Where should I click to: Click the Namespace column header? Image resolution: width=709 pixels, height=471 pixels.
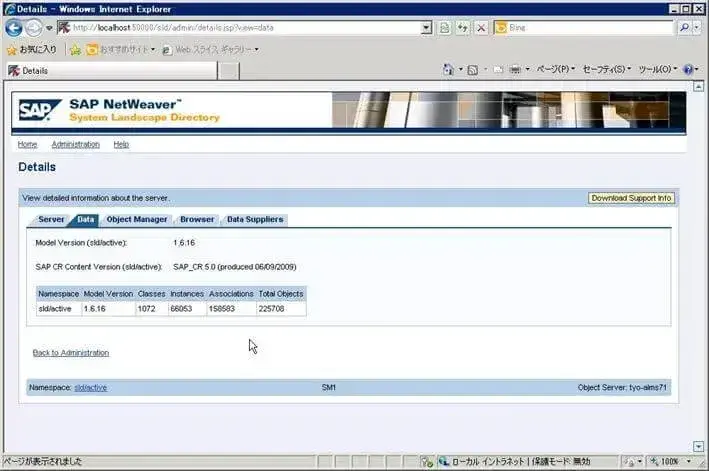(x=59, y=294)
